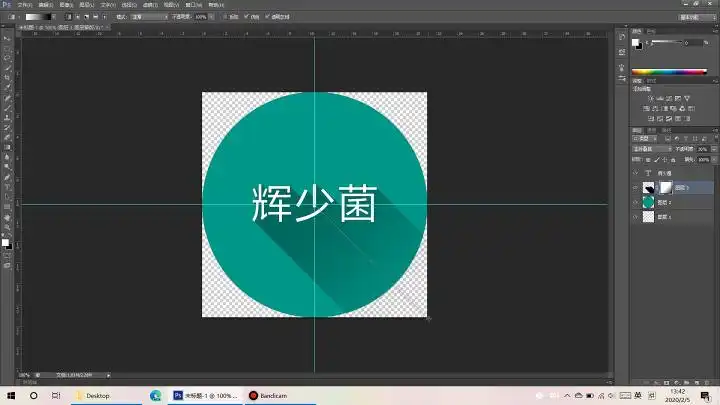
Task: Select the Move tool in the toolbox
Action: 7,37
